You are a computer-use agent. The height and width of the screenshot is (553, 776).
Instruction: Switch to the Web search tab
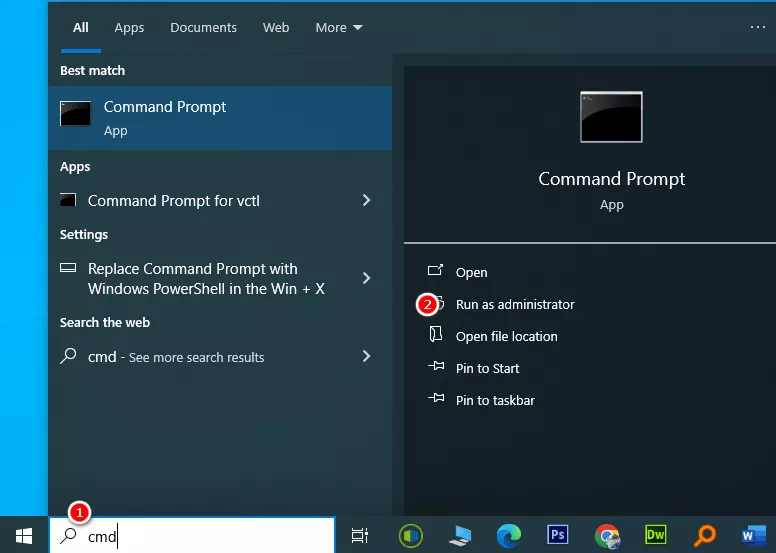point(276,27)
